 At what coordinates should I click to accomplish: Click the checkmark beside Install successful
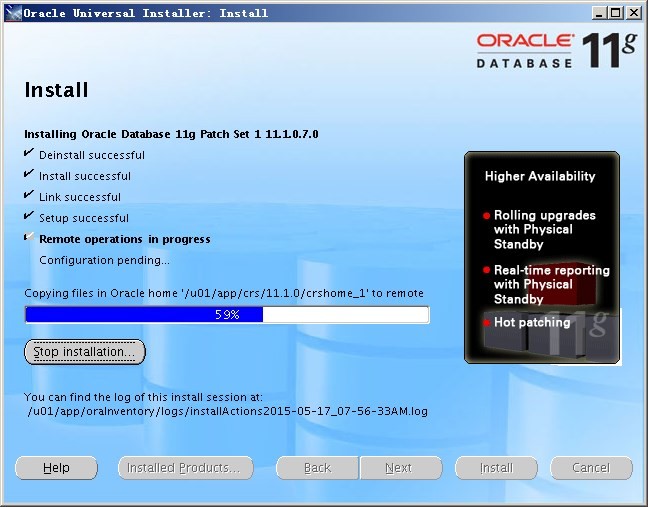[x=29, y=175]
